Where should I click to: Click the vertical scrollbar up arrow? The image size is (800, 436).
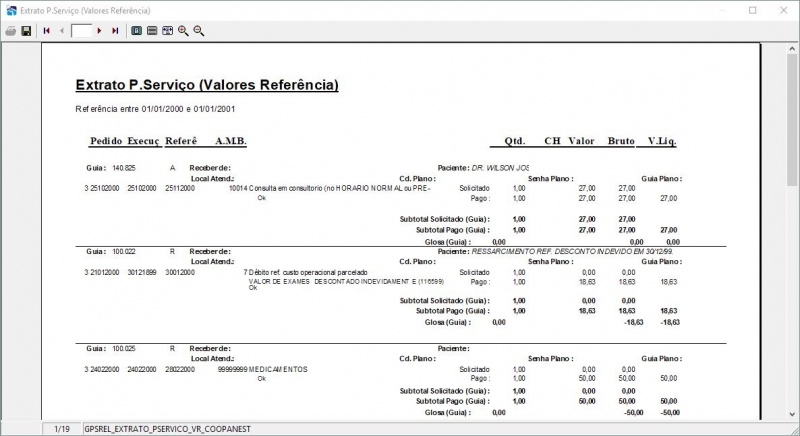tap(792, 49)
